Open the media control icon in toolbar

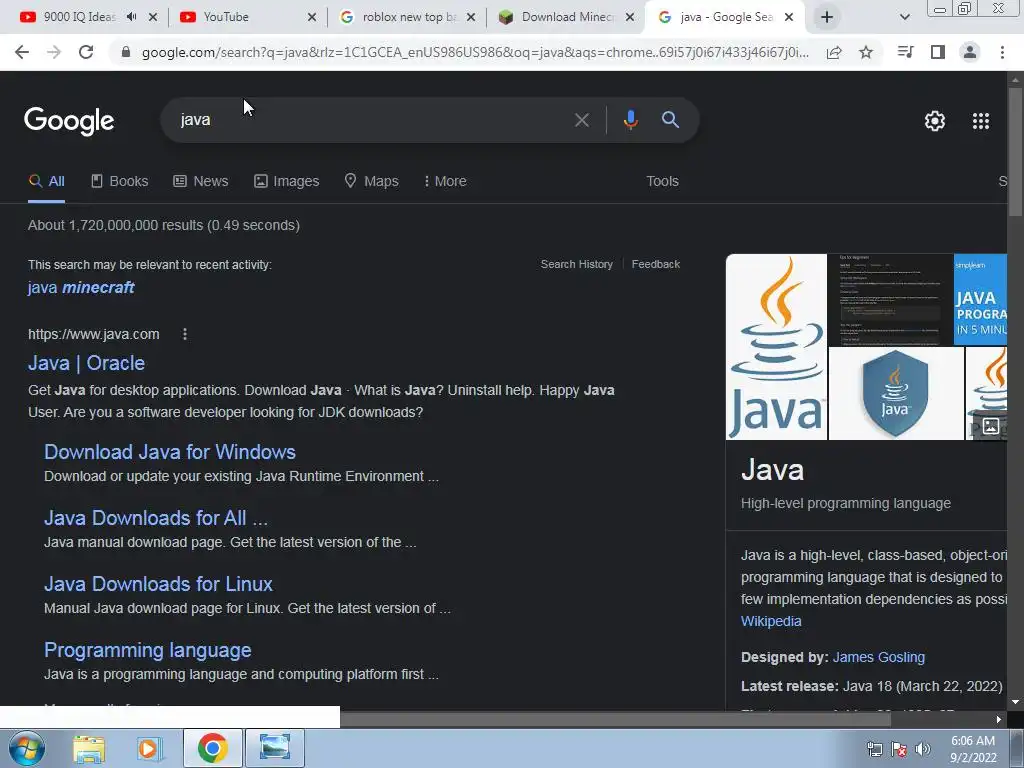pos(905,52)
